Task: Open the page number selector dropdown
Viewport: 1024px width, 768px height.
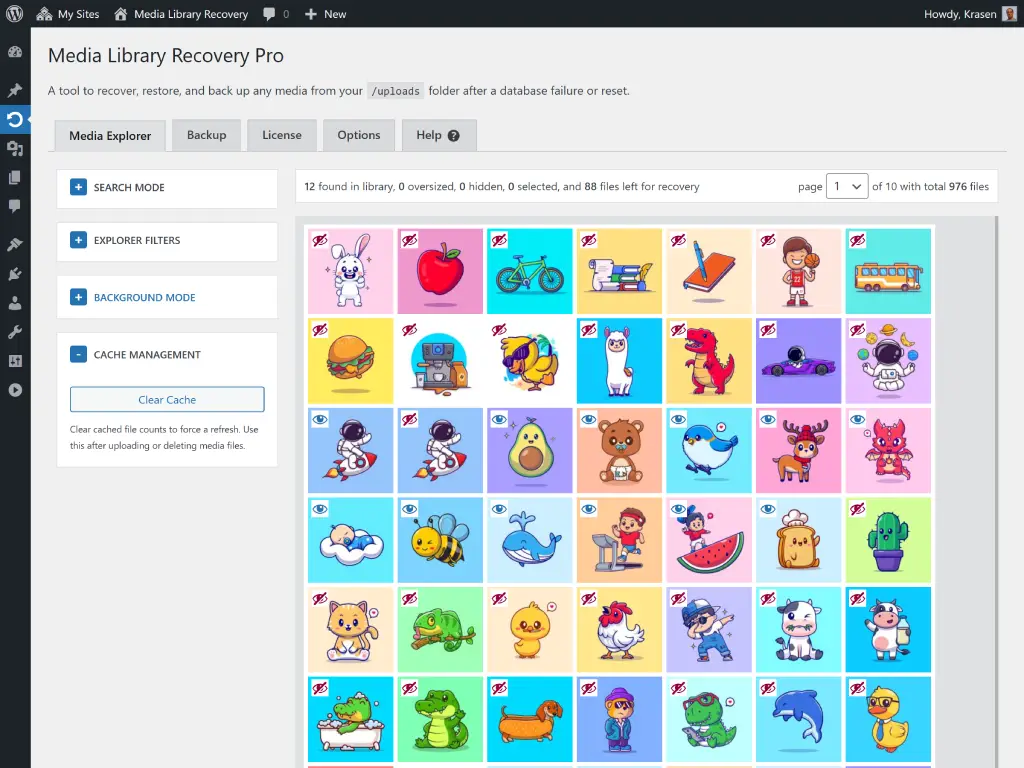Action: pos(846,186)
